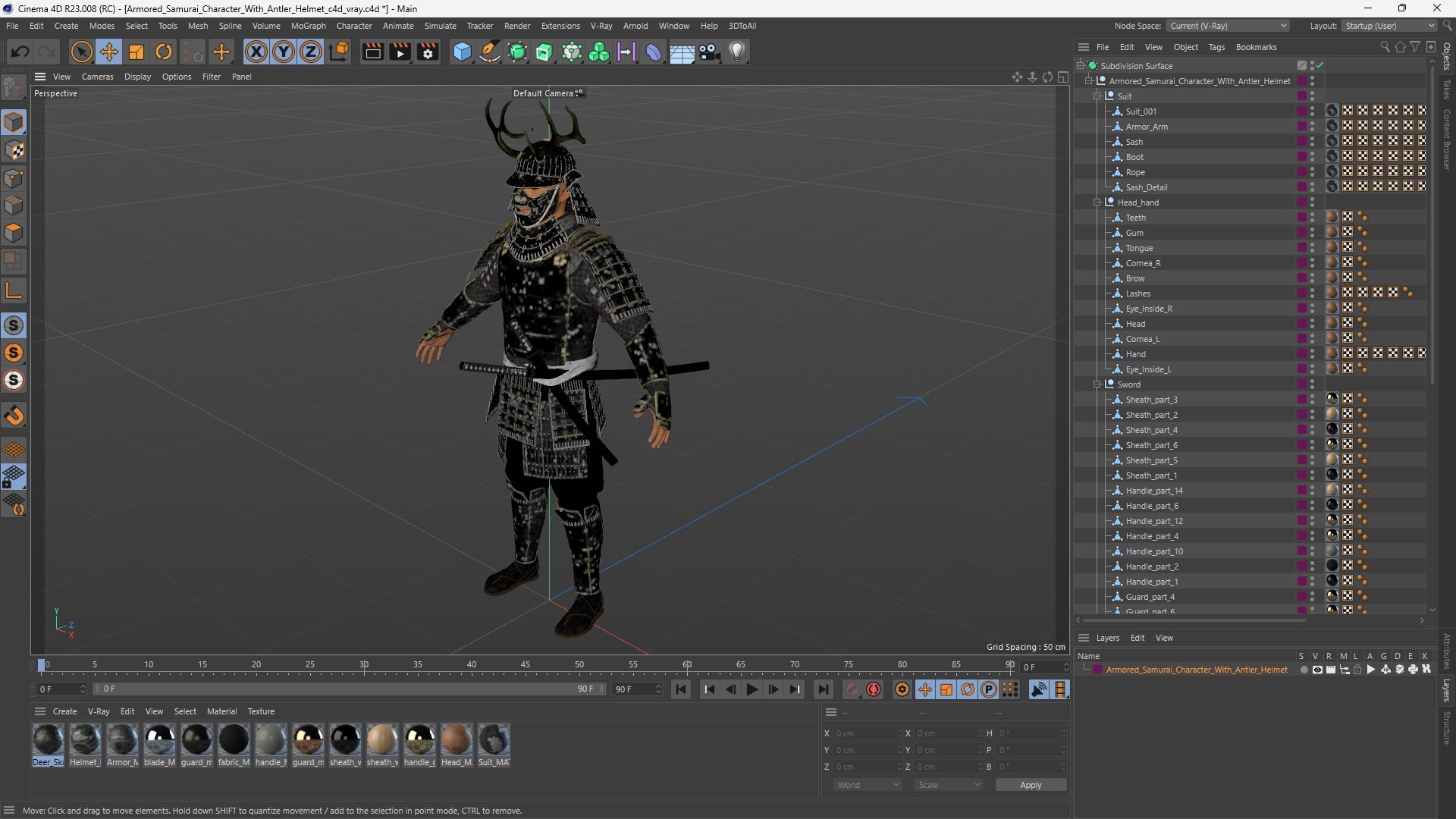The height and width of the screenshot is (819, 1456).
Task: Click the Magnet snap icon
Action: pos(14,416)
